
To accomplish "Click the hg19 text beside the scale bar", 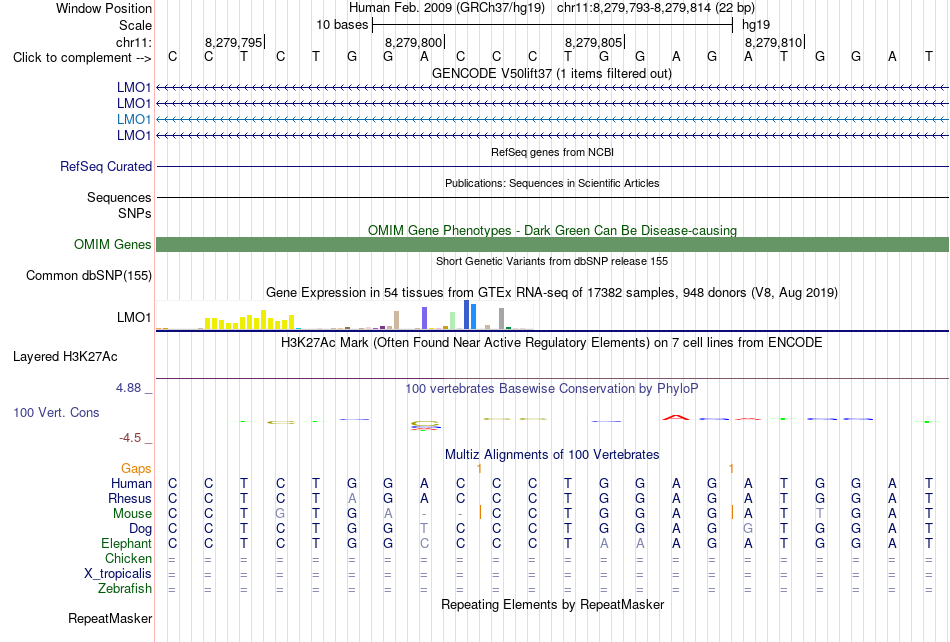I will 756,25.
